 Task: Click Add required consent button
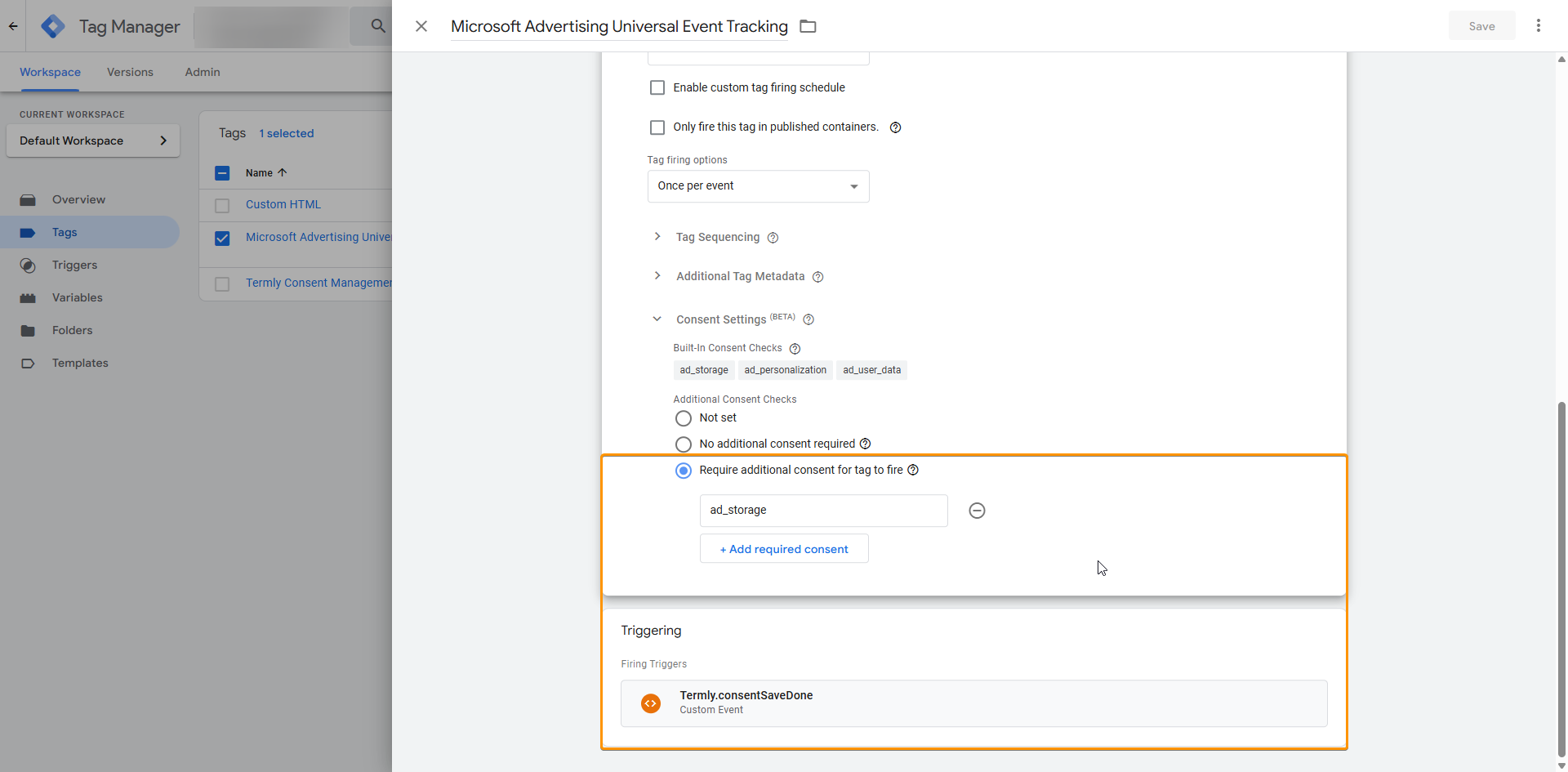coord(784,549)
